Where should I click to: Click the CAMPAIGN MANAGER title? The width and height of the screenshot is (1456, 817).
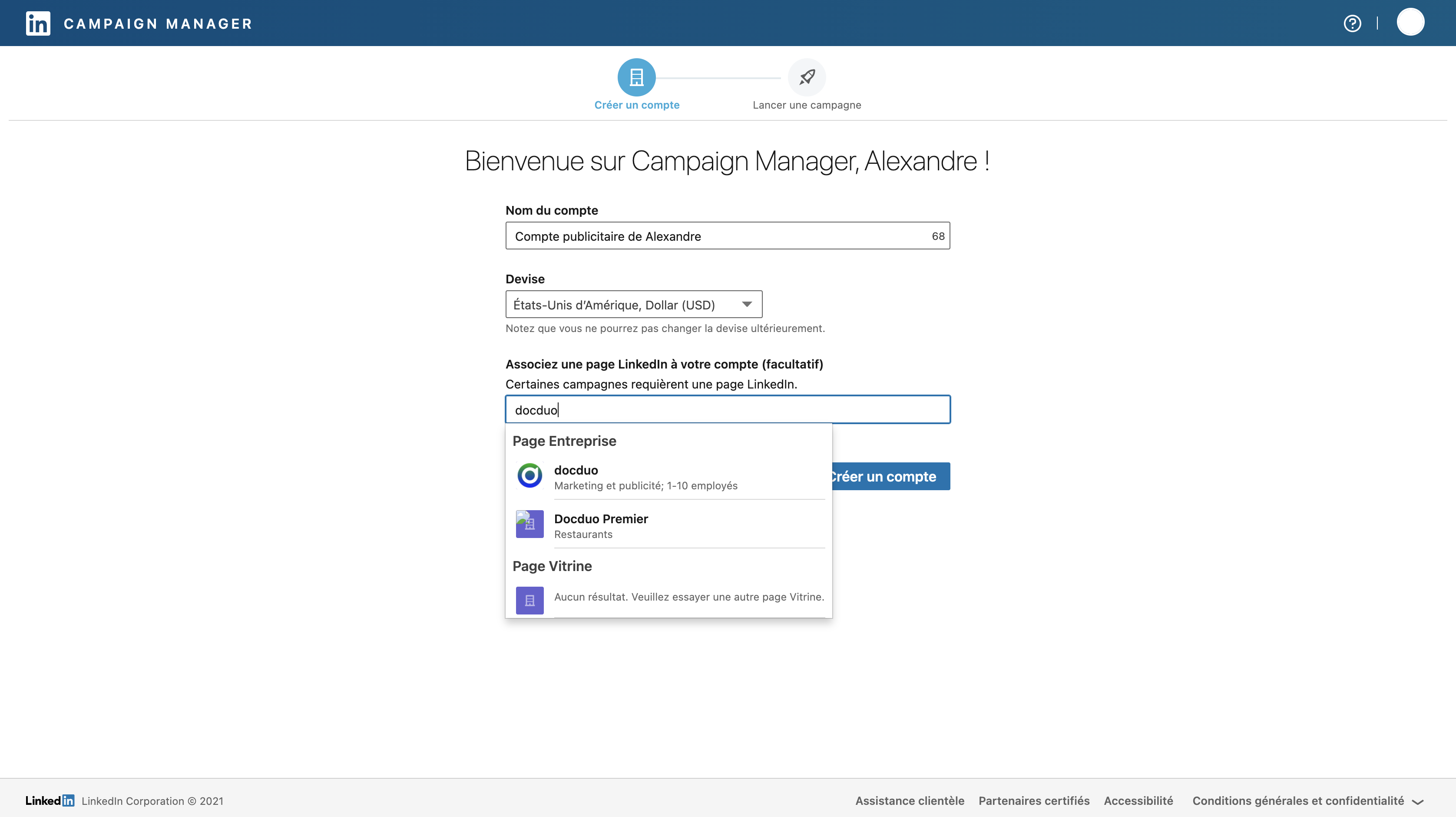(158, 24)
